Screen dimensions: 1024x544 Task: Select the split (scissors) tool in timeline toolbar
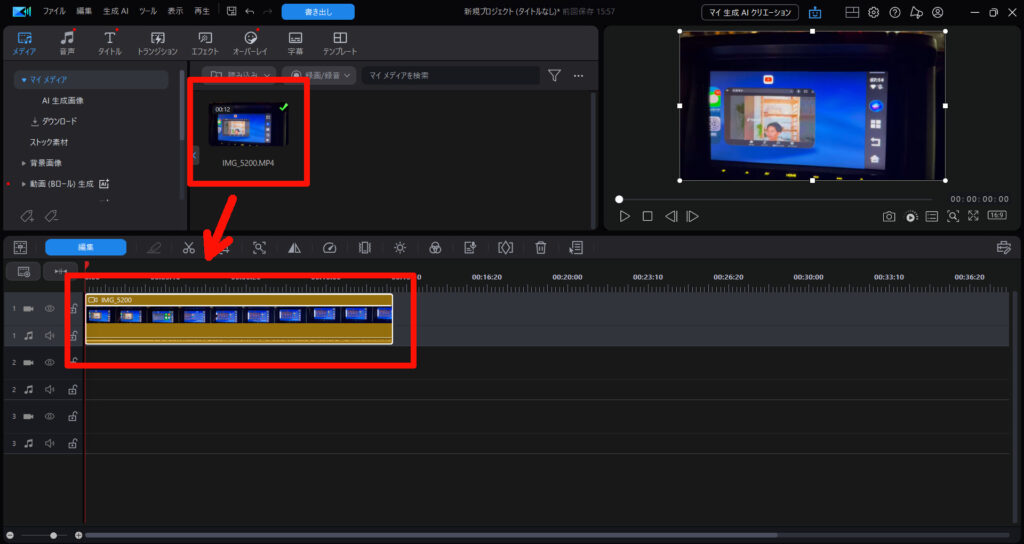188,247
